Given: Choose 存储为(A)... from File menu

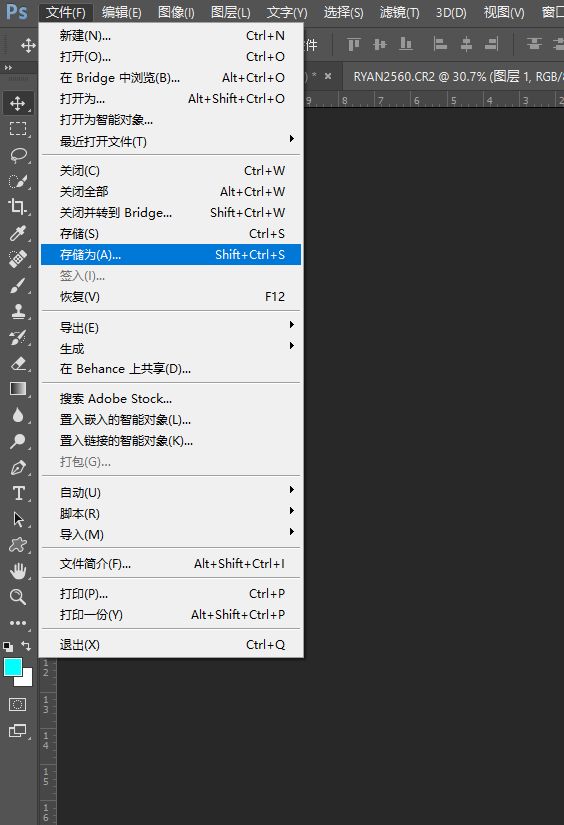Looking at the screenshot, I should click(172, 255).
